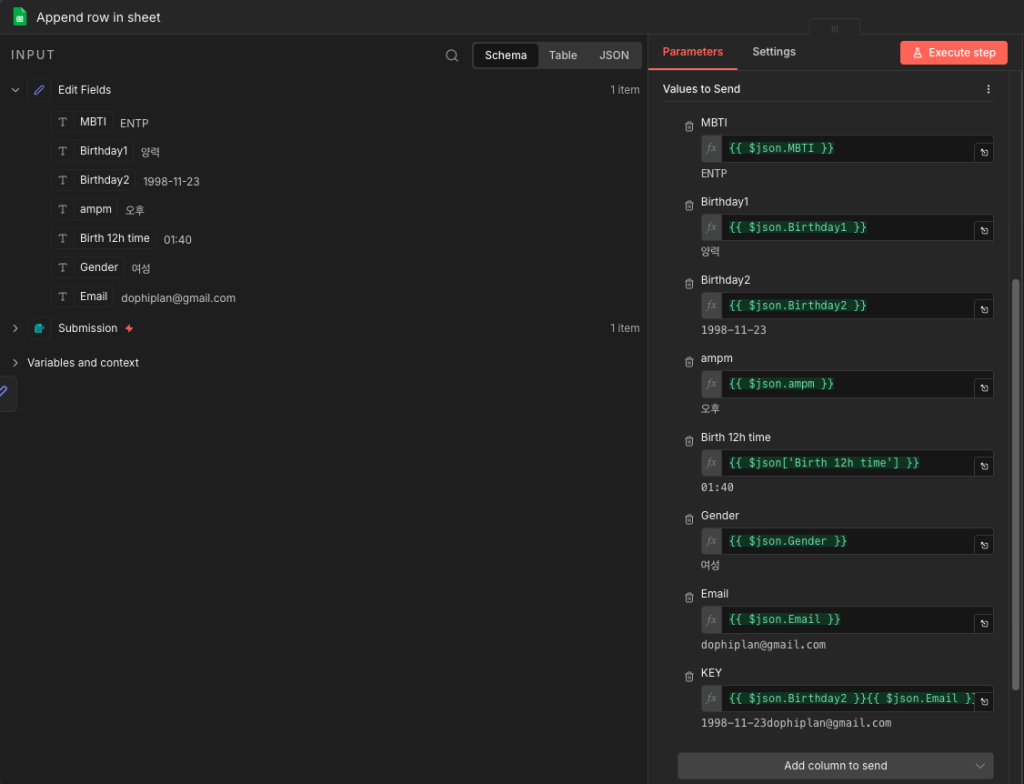Switch input view to JSON

pos(614,56)
